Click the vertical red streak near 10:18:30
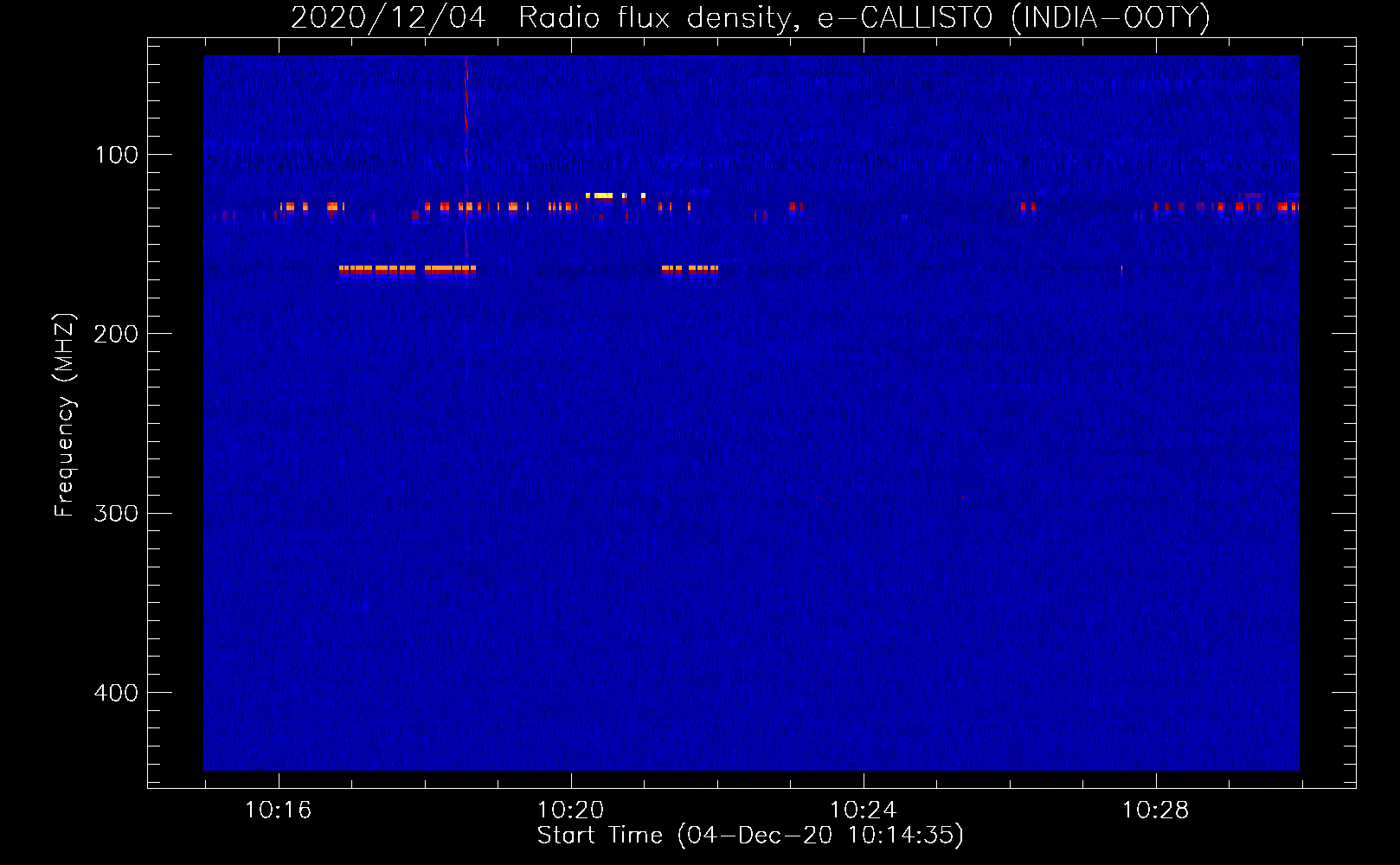Screen dimensions: 1400x865 pos(466,156)
